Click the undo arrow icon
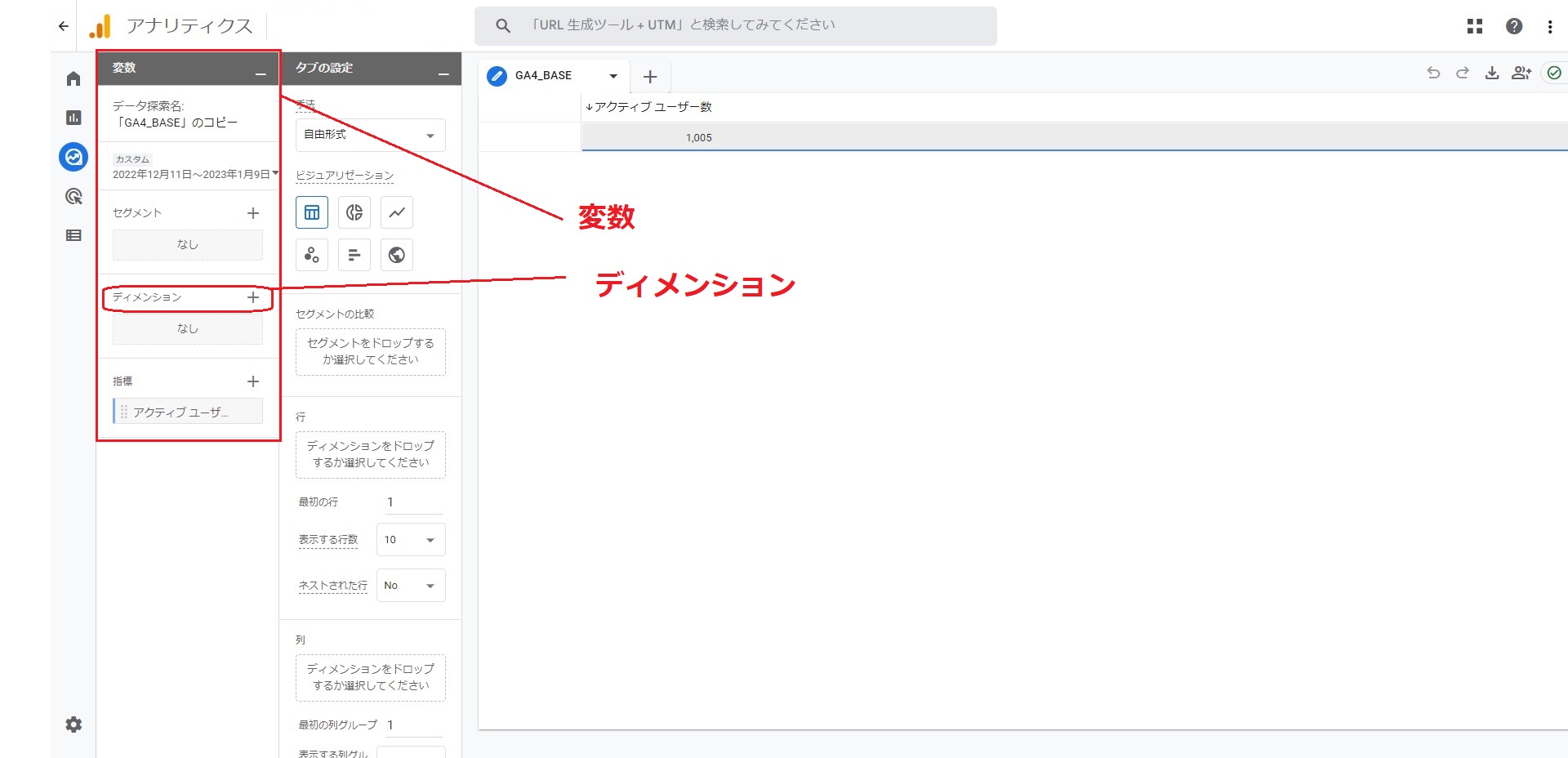1568x758 pixels. click(1433, 73)
